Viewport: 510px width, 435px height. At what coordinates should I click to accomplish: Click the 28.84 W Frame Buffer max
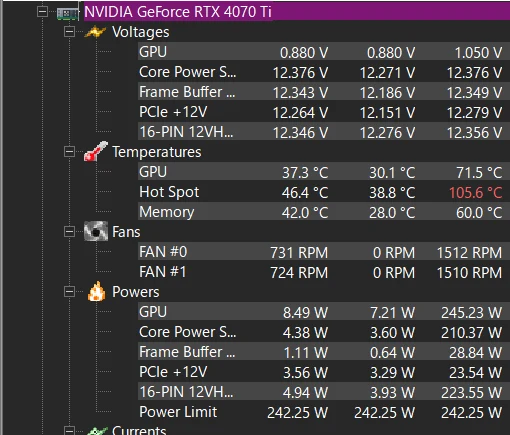pyautogui.click(x=476, y=353)
